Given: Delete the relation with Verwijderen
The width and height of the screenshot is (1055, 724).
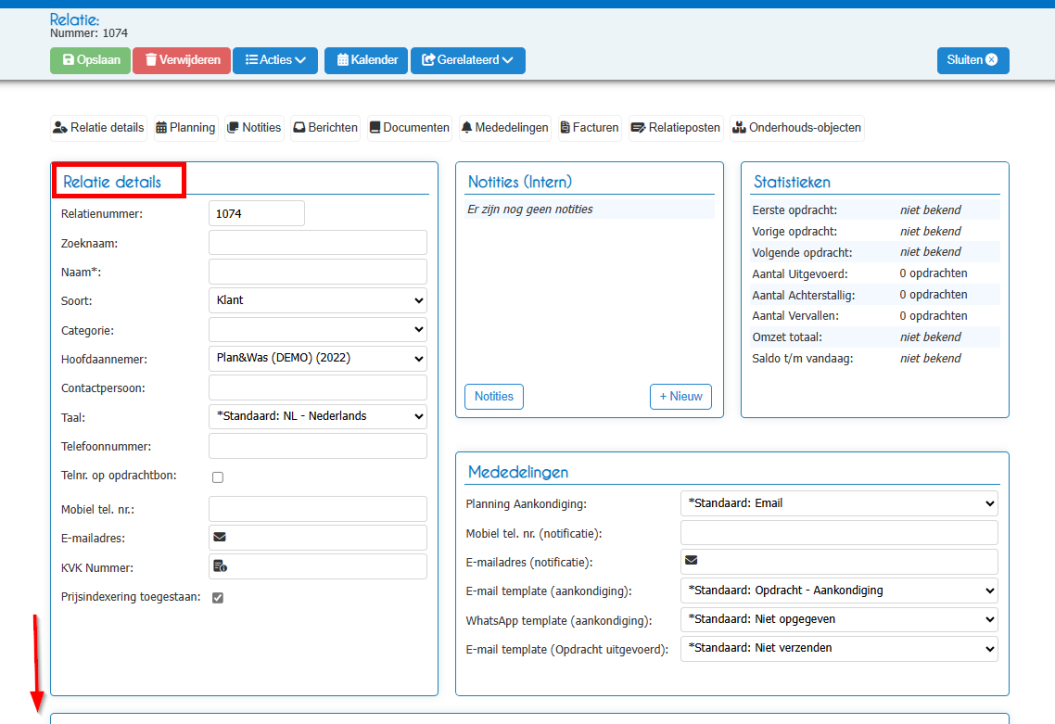Looking at the screenshot, I should (x=182, y=60).
